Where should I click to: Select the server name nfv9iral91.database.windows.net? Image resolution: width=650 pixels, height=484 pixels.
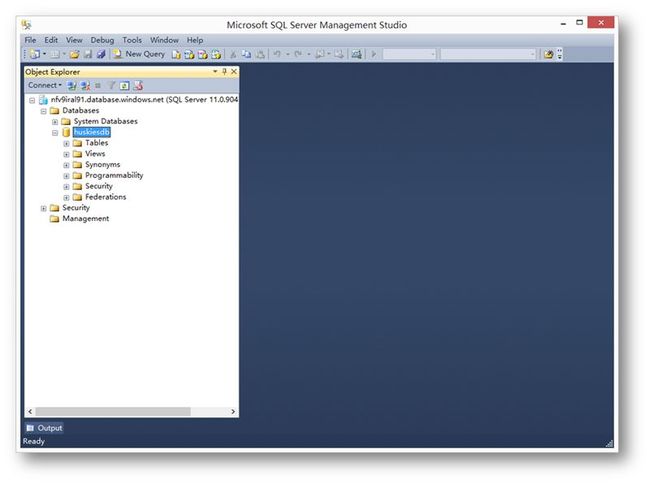point(144,100)
